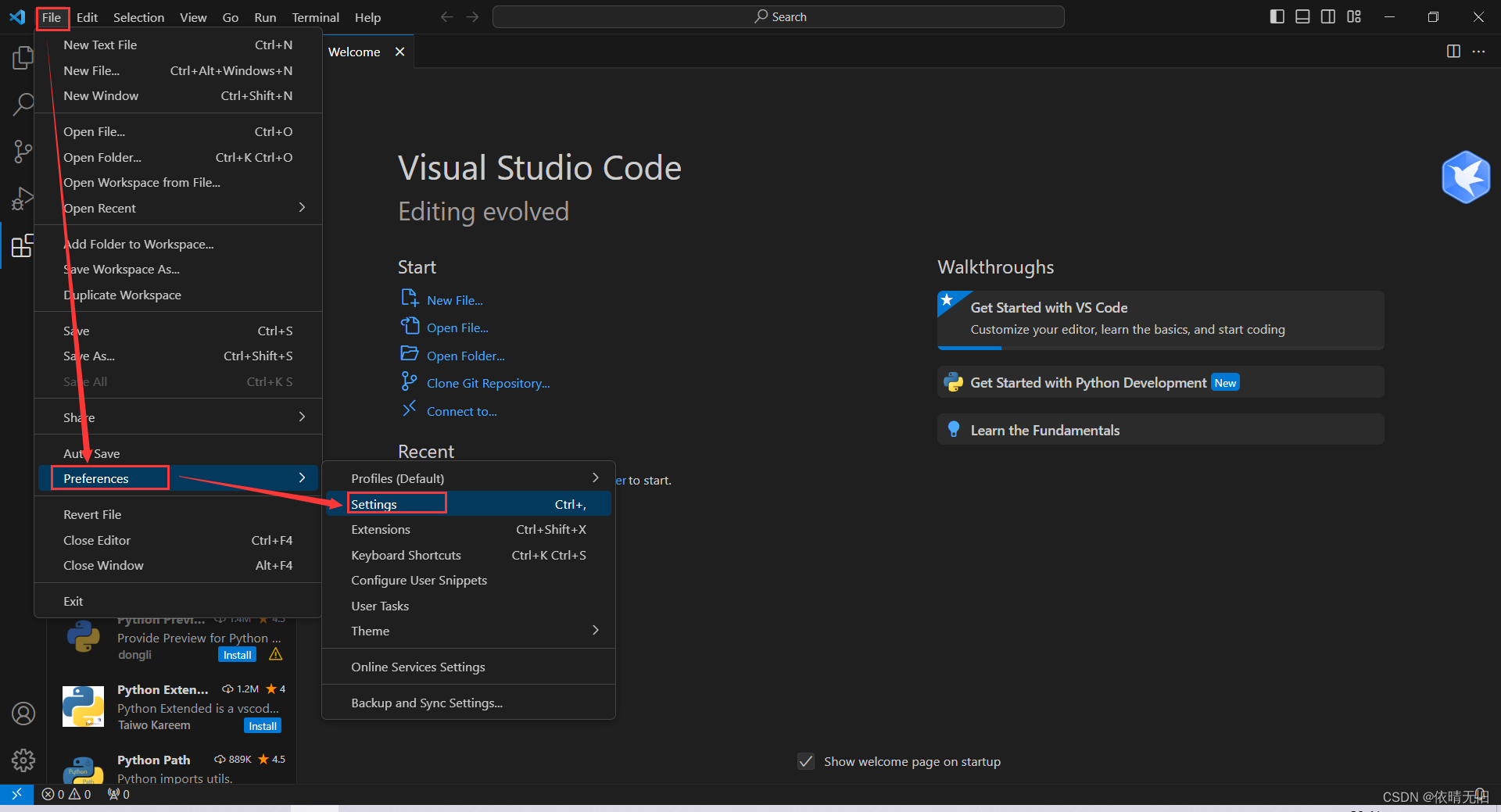Open the Run menu
The width and height of the screenshot is (1501, 812).
pyautogui.click(x=265, y=17)
